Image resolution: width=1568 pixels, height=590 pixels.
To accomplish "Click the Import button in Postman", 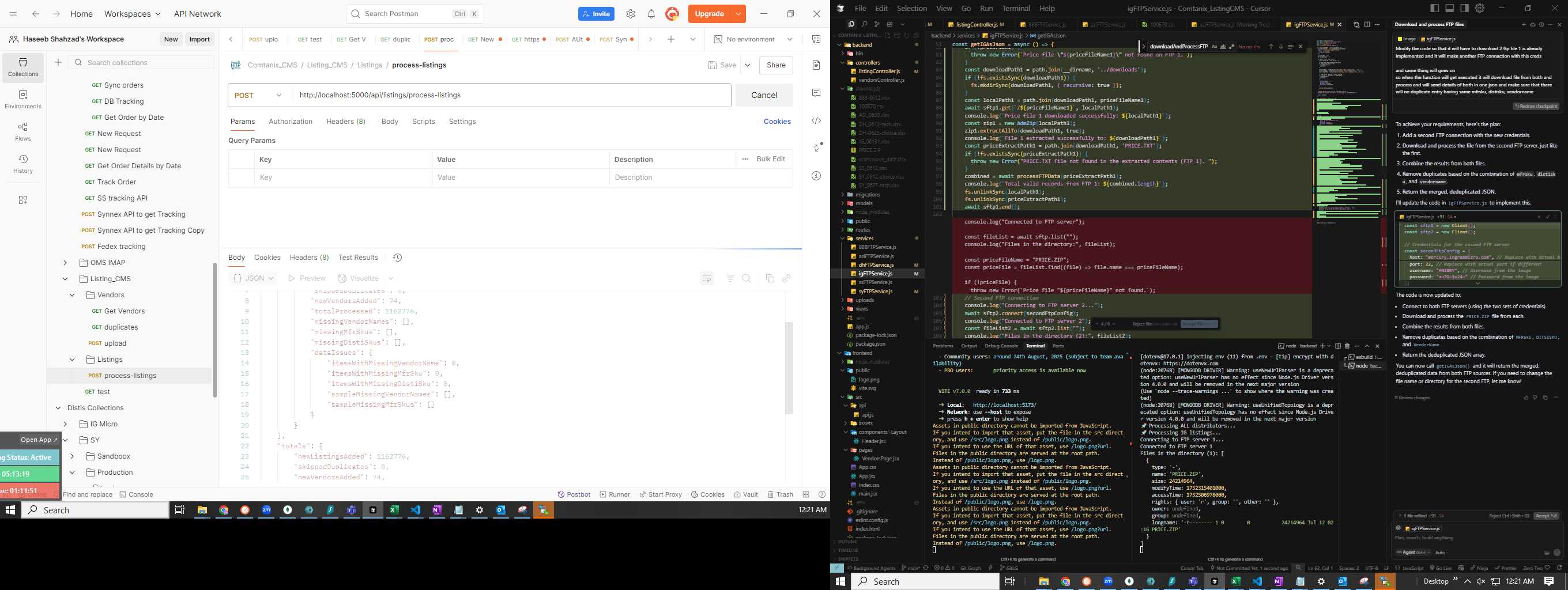I will 199,39.
